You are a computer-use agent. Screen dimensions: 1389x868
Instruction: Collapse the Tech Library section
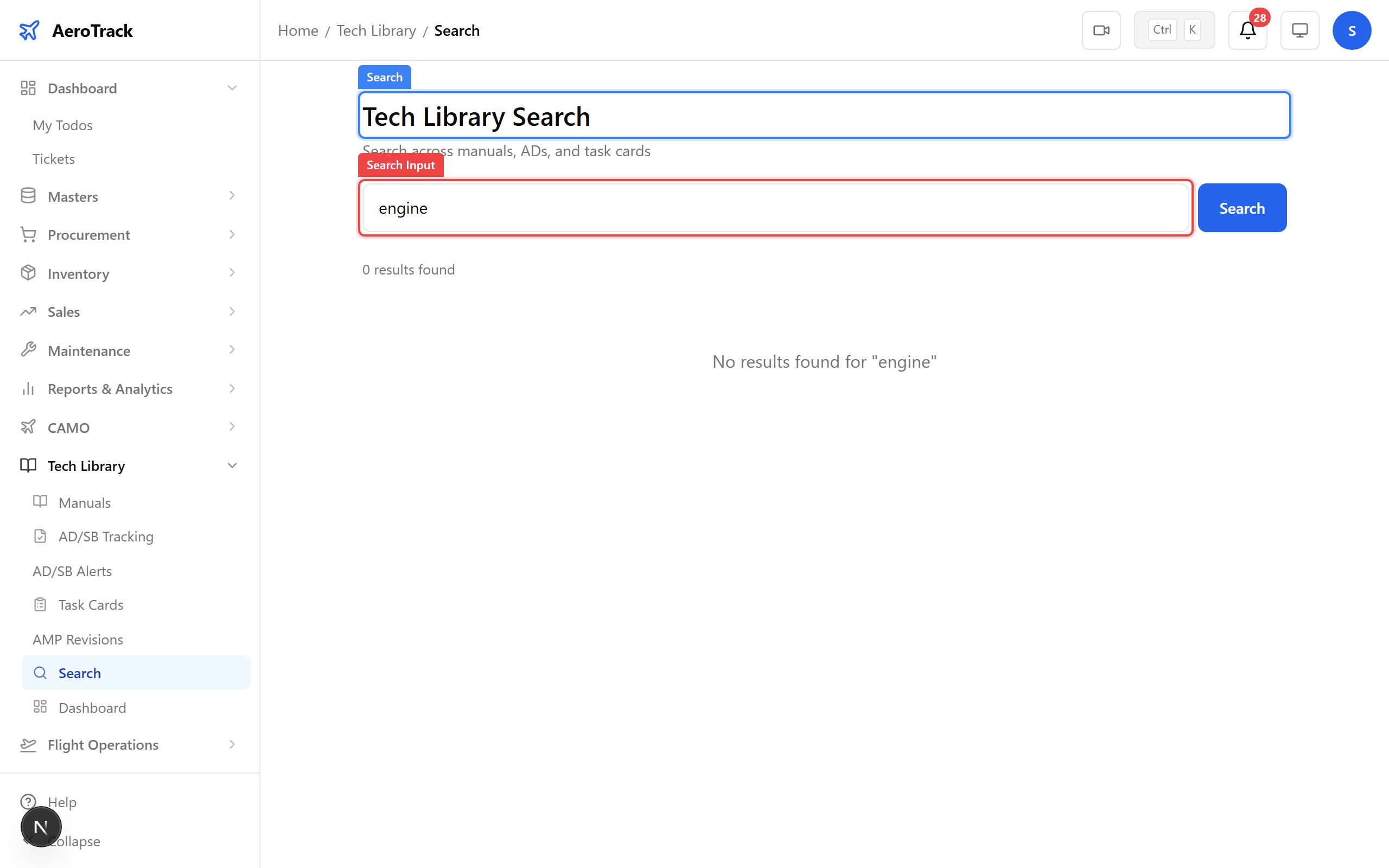click(232, 465)
